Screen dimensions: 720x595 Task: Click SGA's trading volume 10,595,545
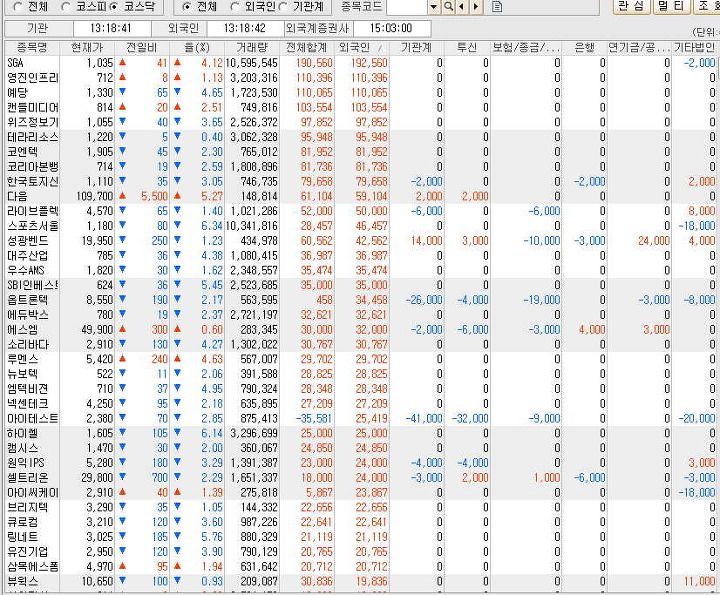point(252,63)
